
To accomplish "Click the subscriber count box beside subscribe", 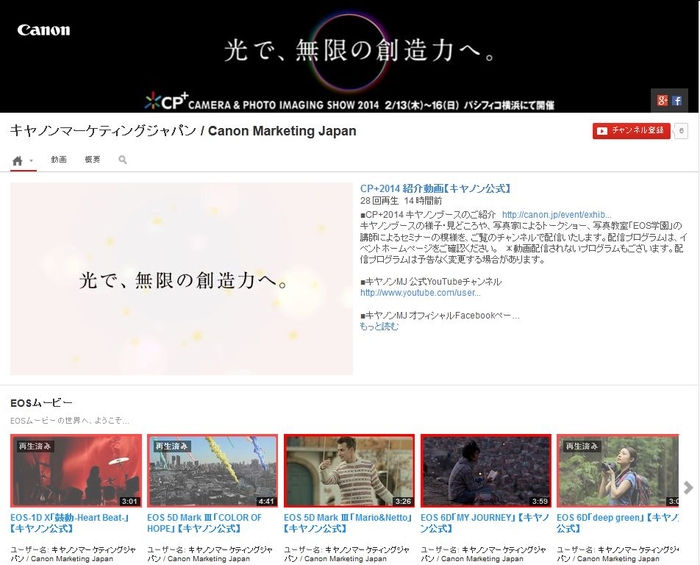I will click(681, 131).
